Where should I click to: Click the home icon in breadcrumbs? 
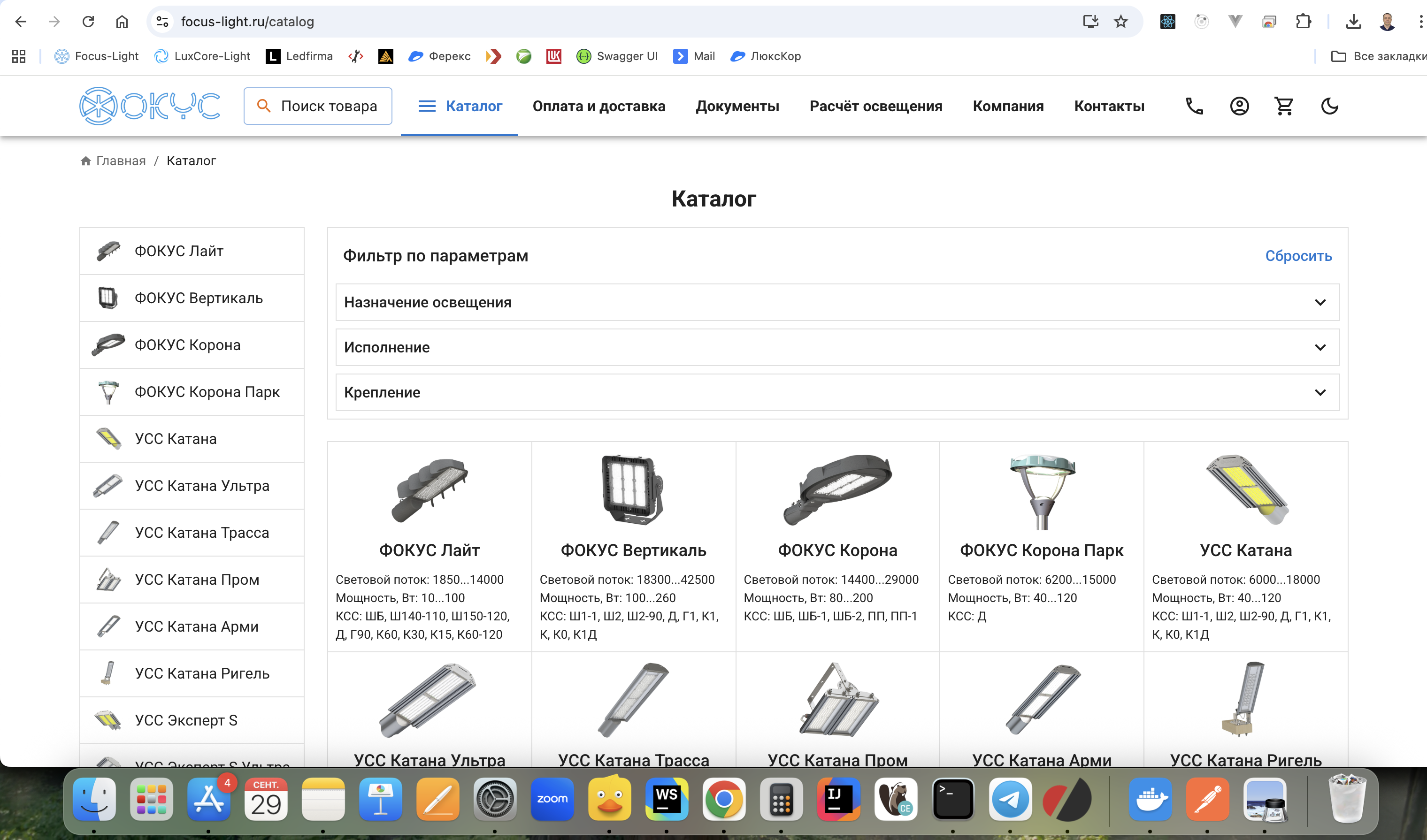85,161
